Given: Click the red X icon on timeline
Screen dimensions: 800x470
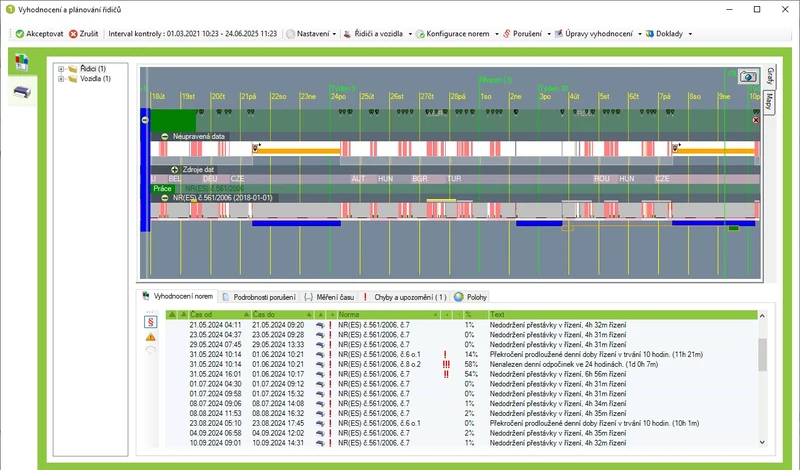Looking at the screenshot, I should [x=756, y=120].
